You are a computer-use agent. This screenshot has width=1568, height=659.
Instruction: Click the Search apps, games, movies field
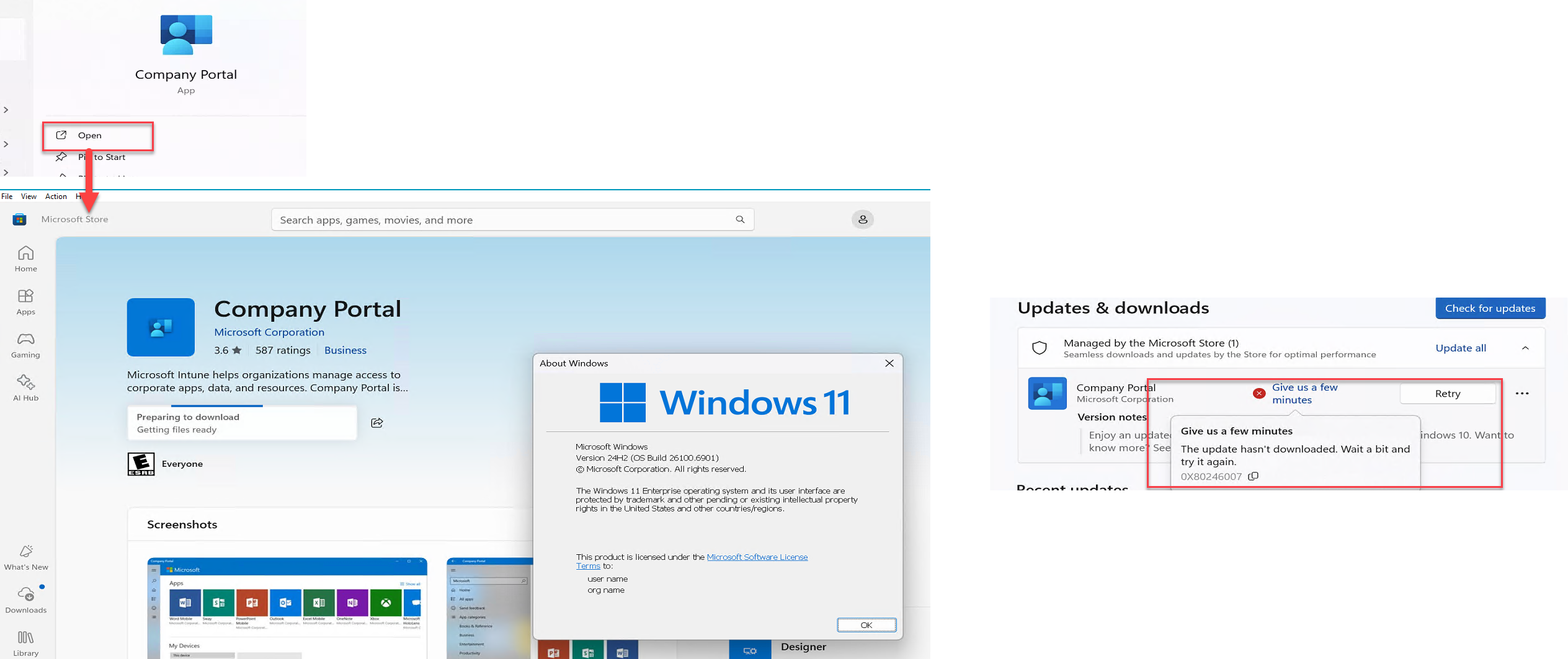[x=512, y=219]
